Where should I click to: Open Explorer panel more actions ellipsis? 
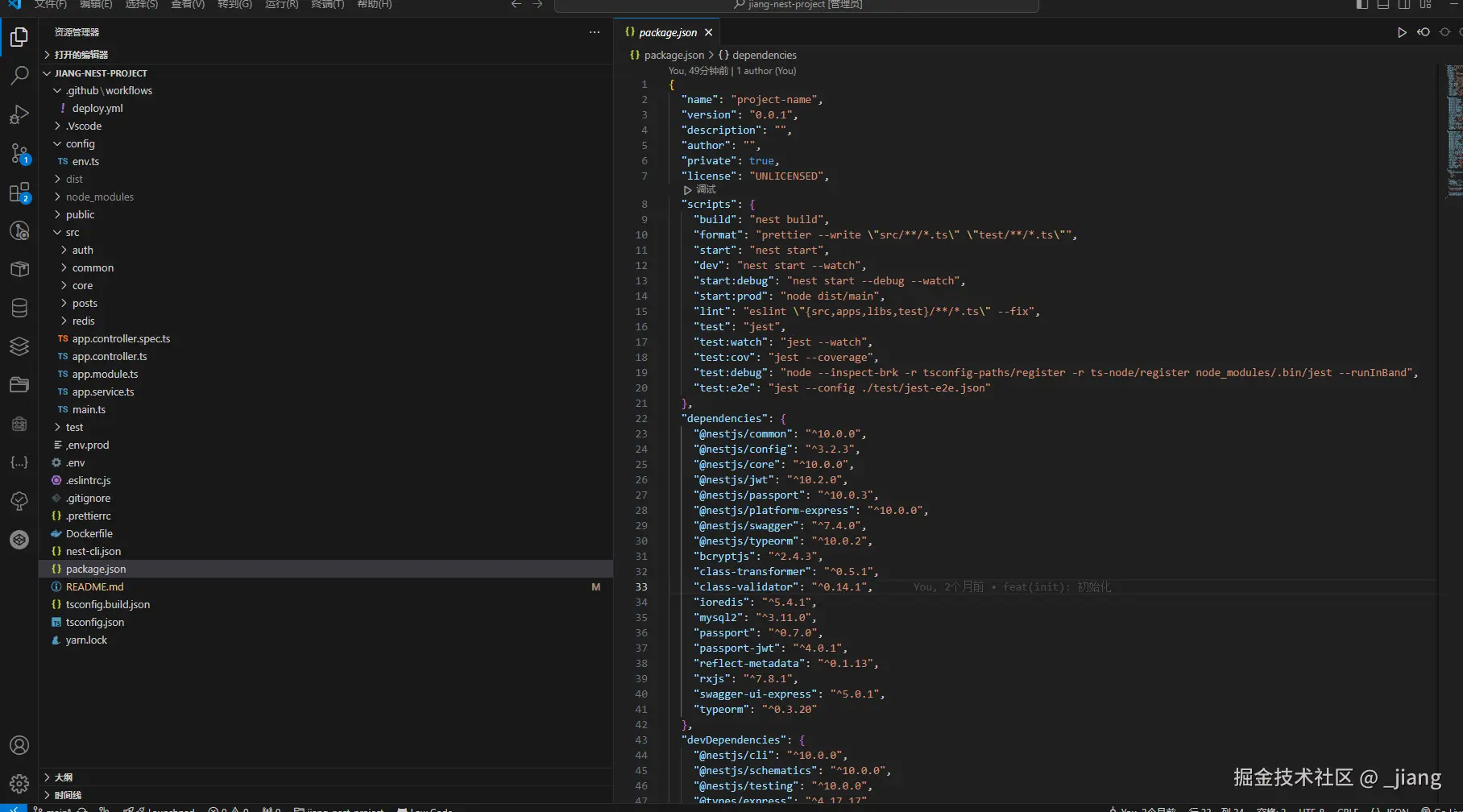(595, 32)
